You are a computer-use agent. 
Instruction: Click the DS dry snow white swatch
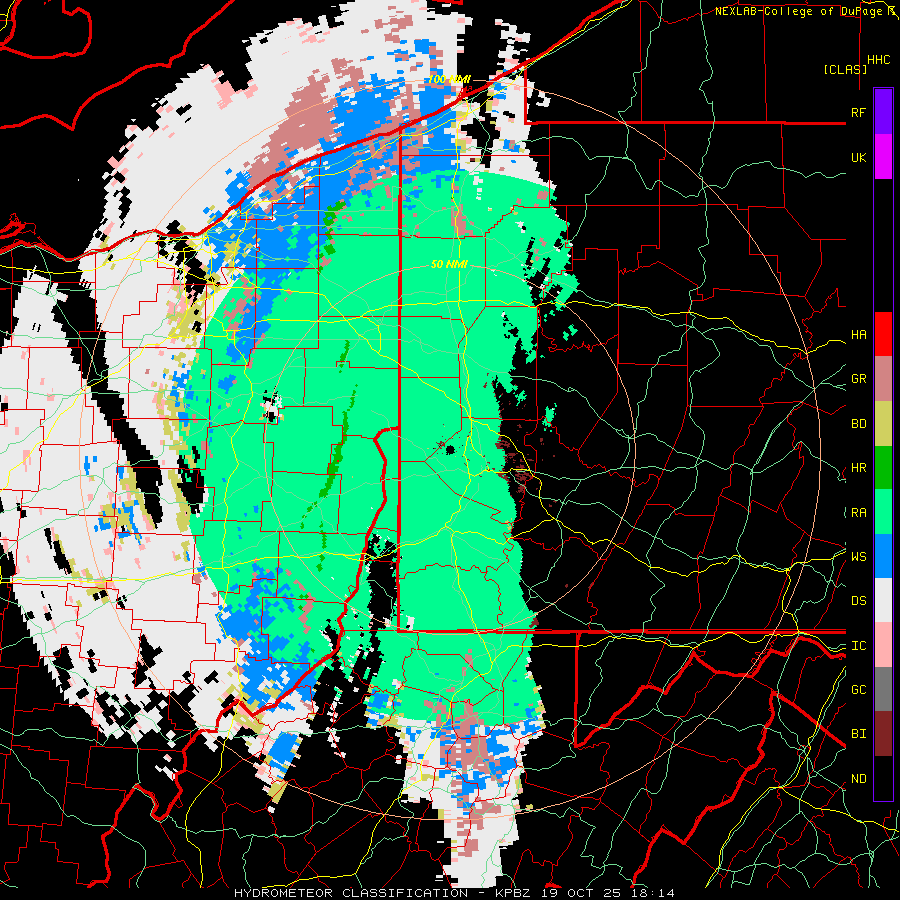pyautogui.click(x=883, y=600)
